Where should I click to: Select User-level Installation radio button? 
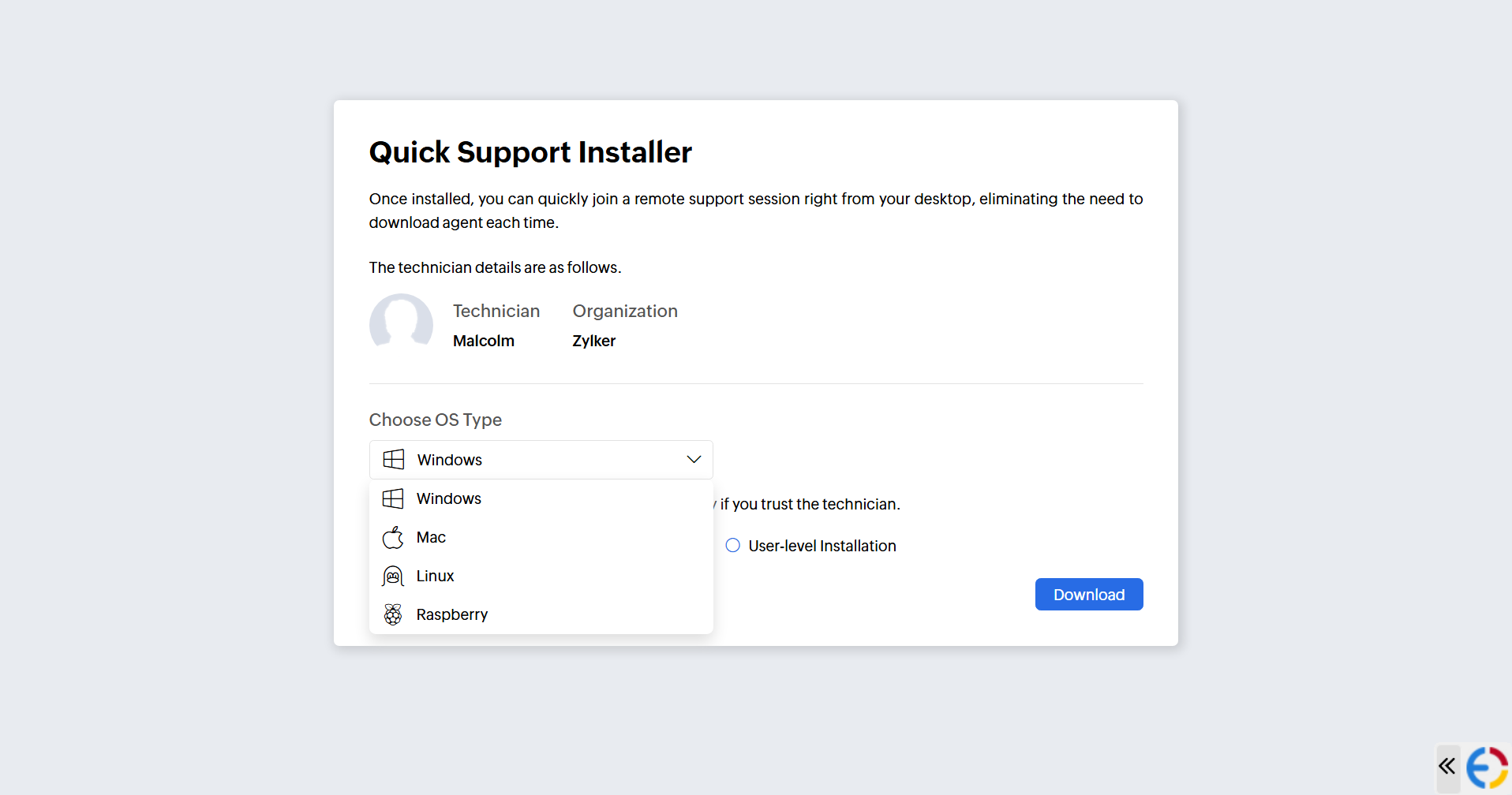coord(733,546)
